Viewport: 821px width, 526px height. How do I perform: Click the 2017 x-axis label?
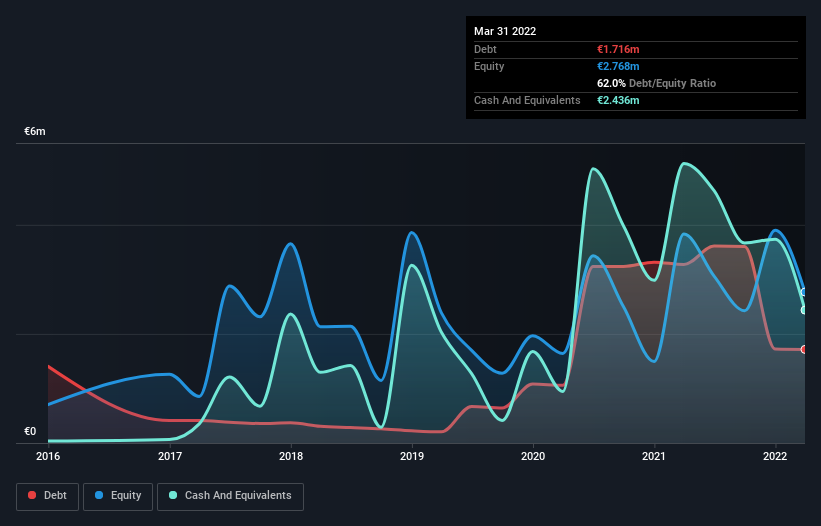tap(170, 456)
